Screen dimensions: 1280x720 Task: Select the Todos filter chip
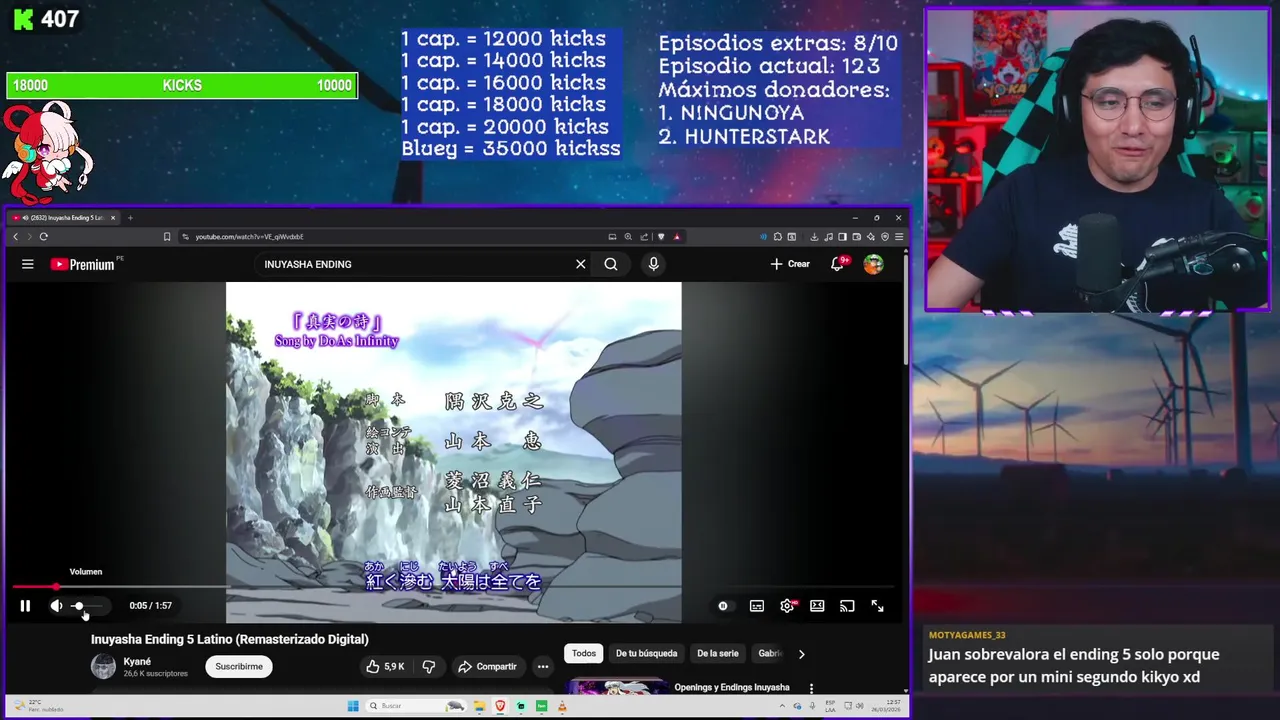(584, 654)
